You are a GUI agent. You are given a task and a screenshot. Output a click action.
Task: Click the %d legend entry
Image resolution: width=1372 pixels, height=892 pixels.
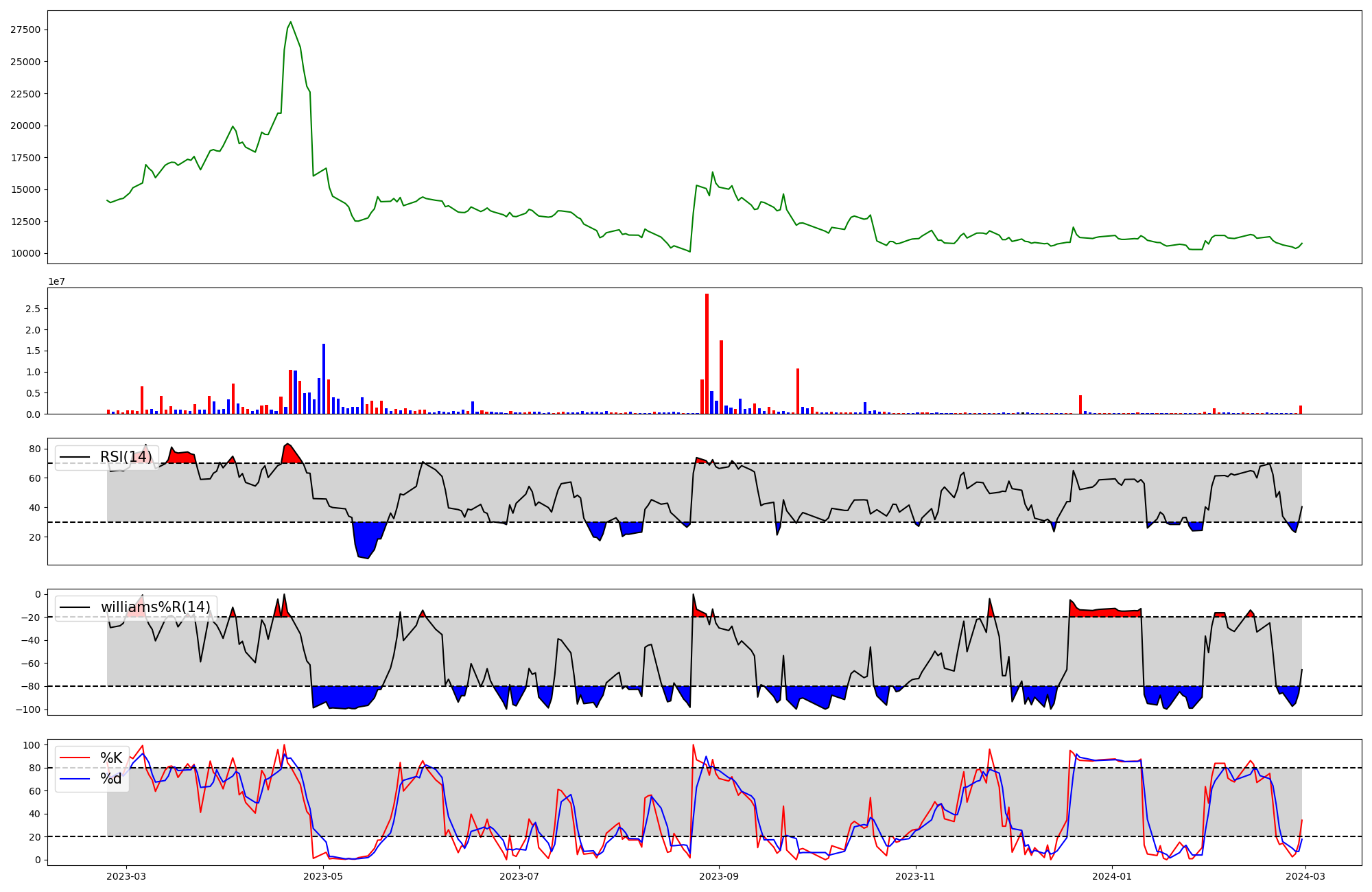(111, 779)
